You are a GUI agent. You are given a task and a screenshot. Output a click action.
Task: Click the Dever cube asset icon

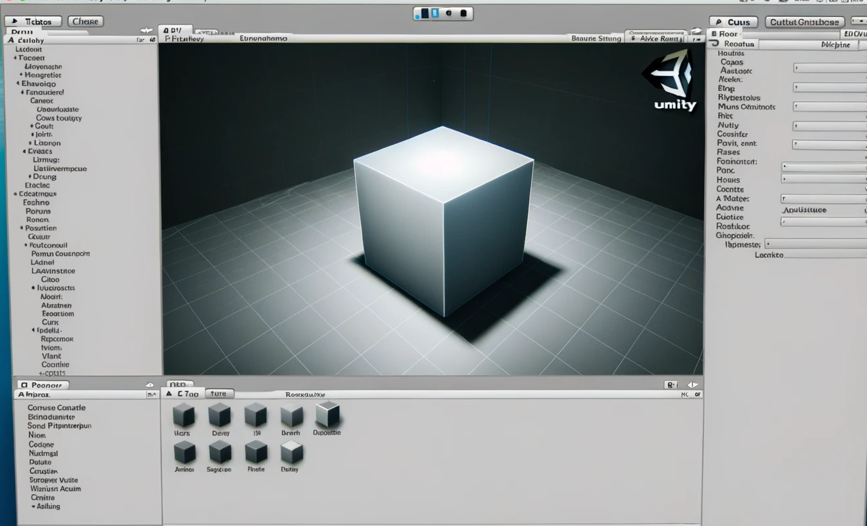[219, 416]
